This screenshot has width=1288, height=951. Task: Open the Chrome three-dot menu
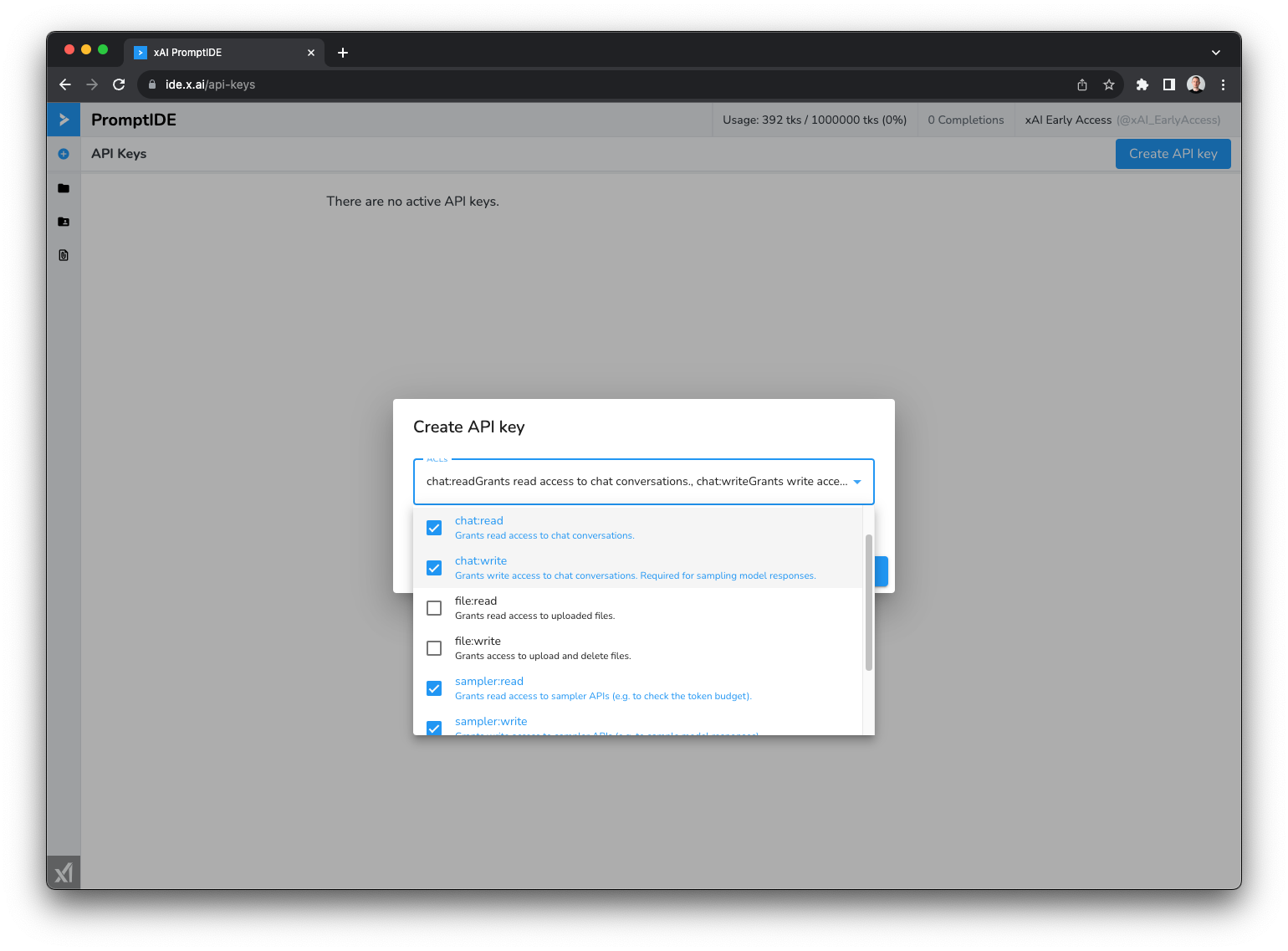click(1223, 84)
